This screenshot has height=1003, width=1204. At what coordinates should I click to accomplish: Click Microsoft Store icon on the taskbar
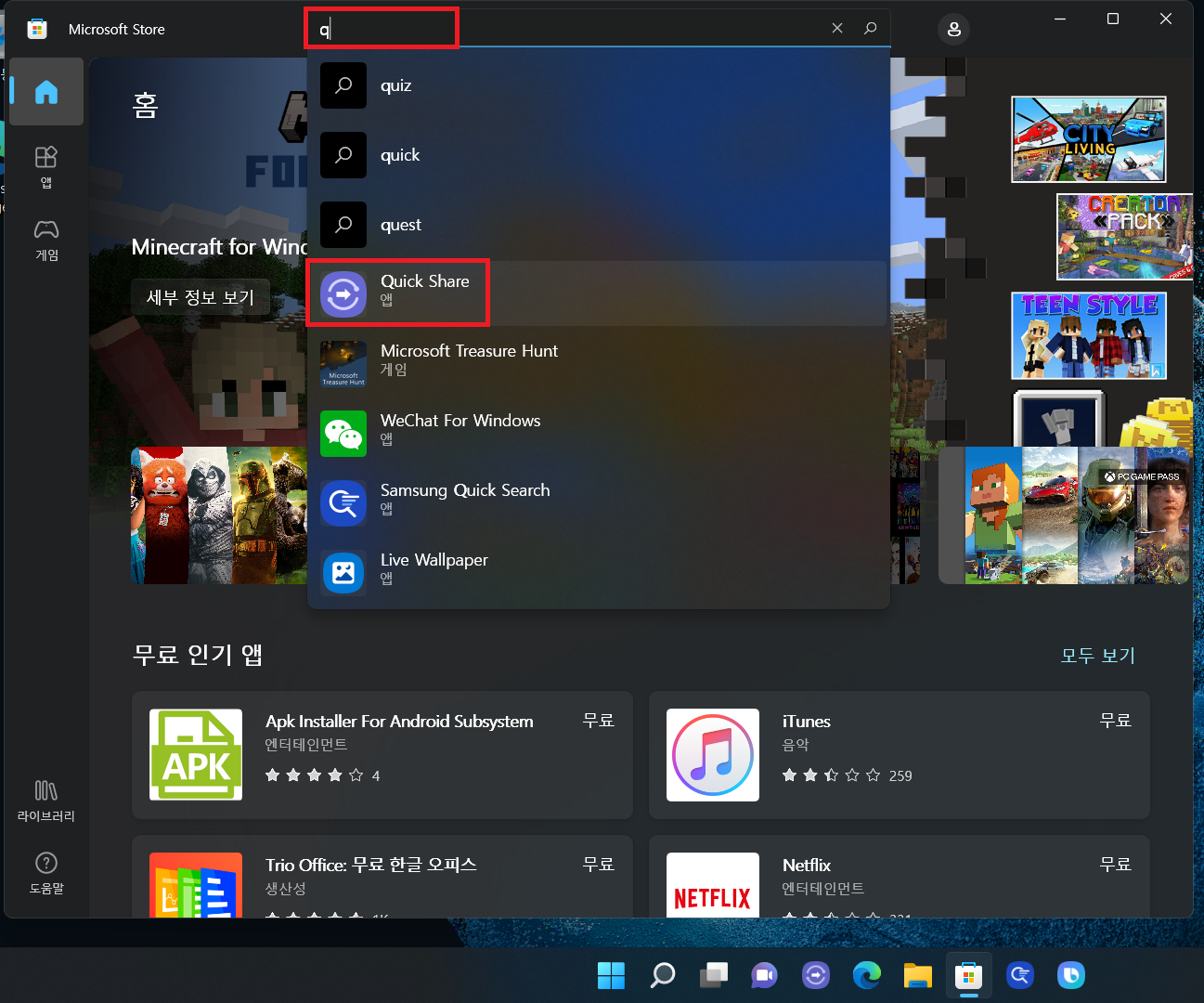[x=968, y=975]
